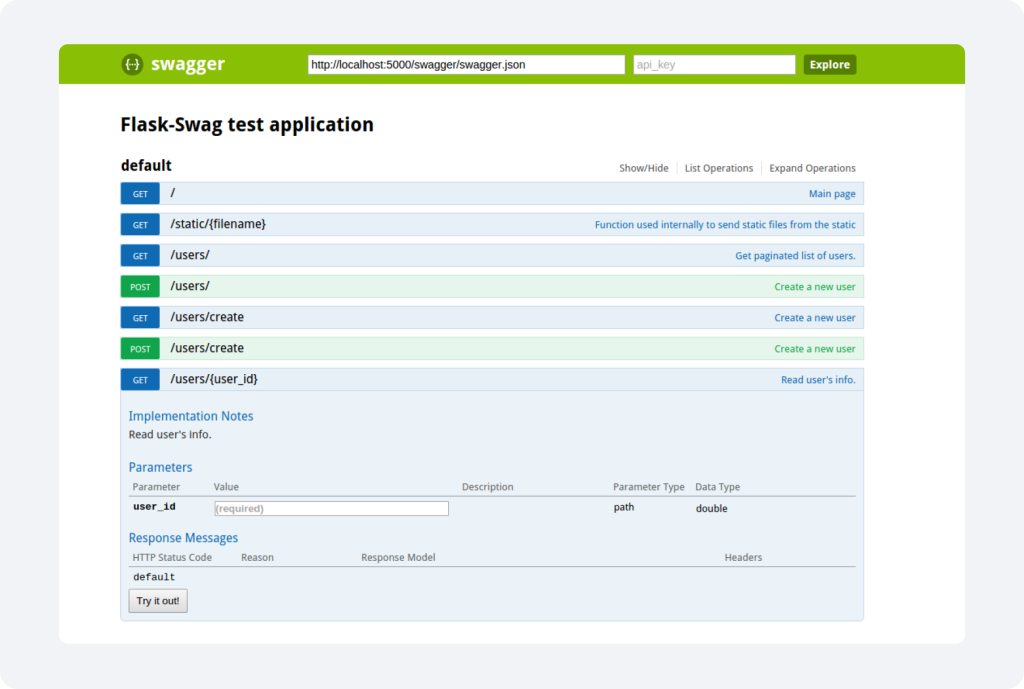Viewport: 1024px width, 689px height.
Task: Click Expand Operations link
Action: point(812,168)
